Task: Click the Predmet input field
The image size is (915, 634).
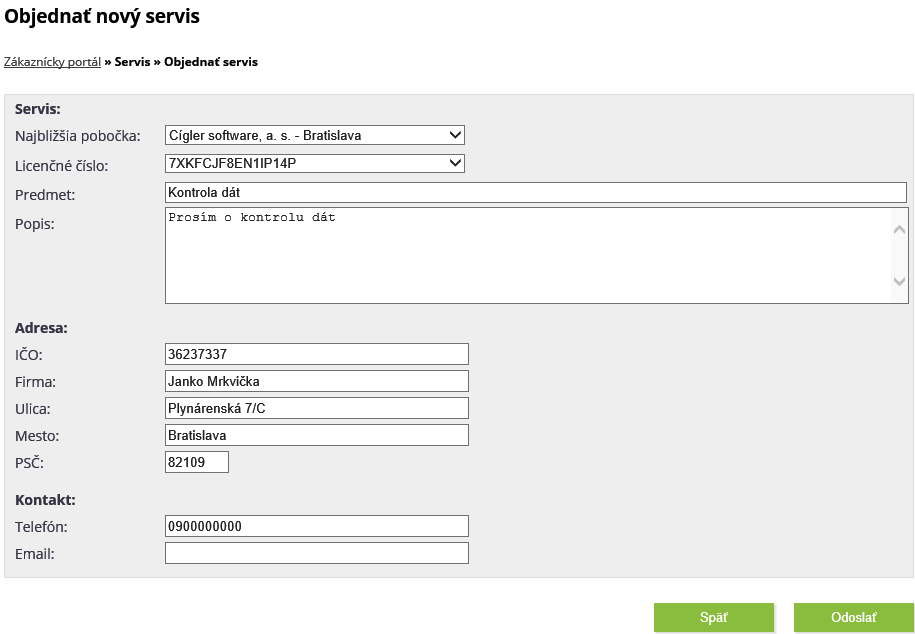Action: [x=536, y=192]
